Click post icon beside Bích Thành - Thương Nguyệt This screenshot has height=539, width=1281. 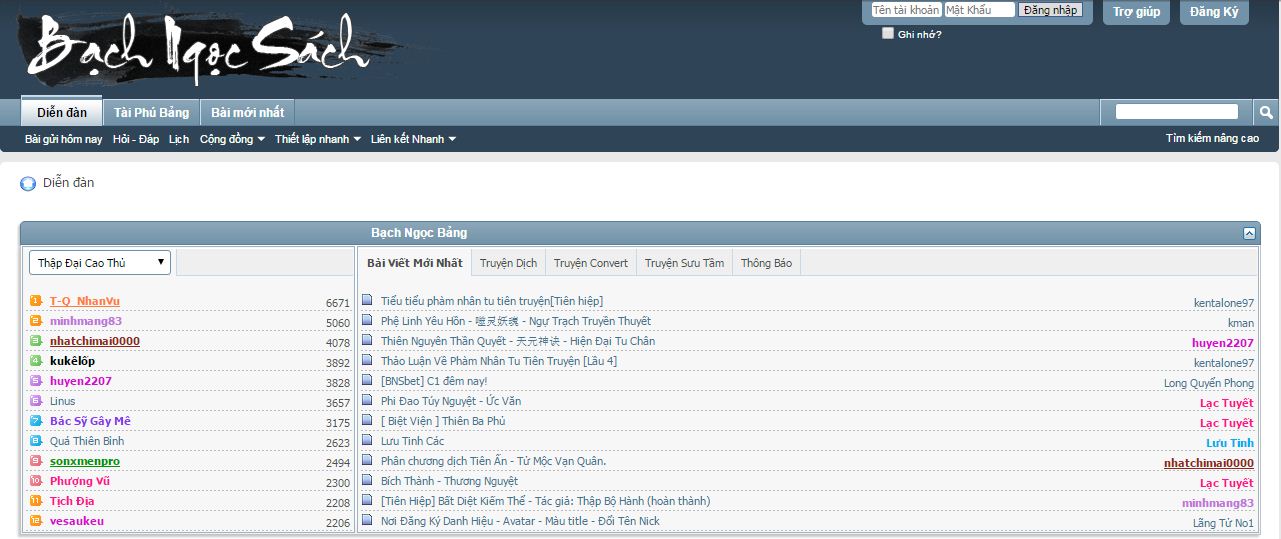pyautogui.click(x=367, y=481)
